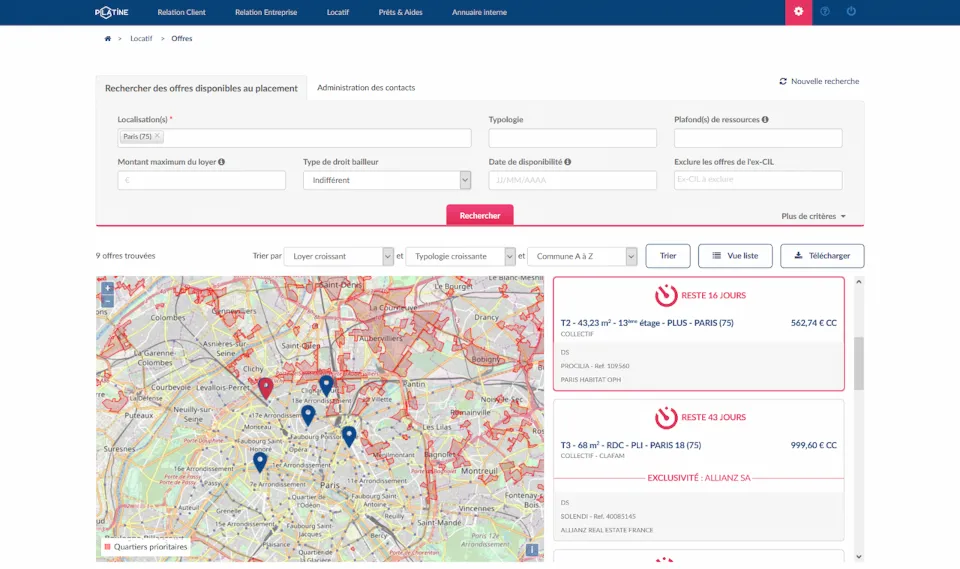Switch to Administration des contacts tab

(366, 88)
